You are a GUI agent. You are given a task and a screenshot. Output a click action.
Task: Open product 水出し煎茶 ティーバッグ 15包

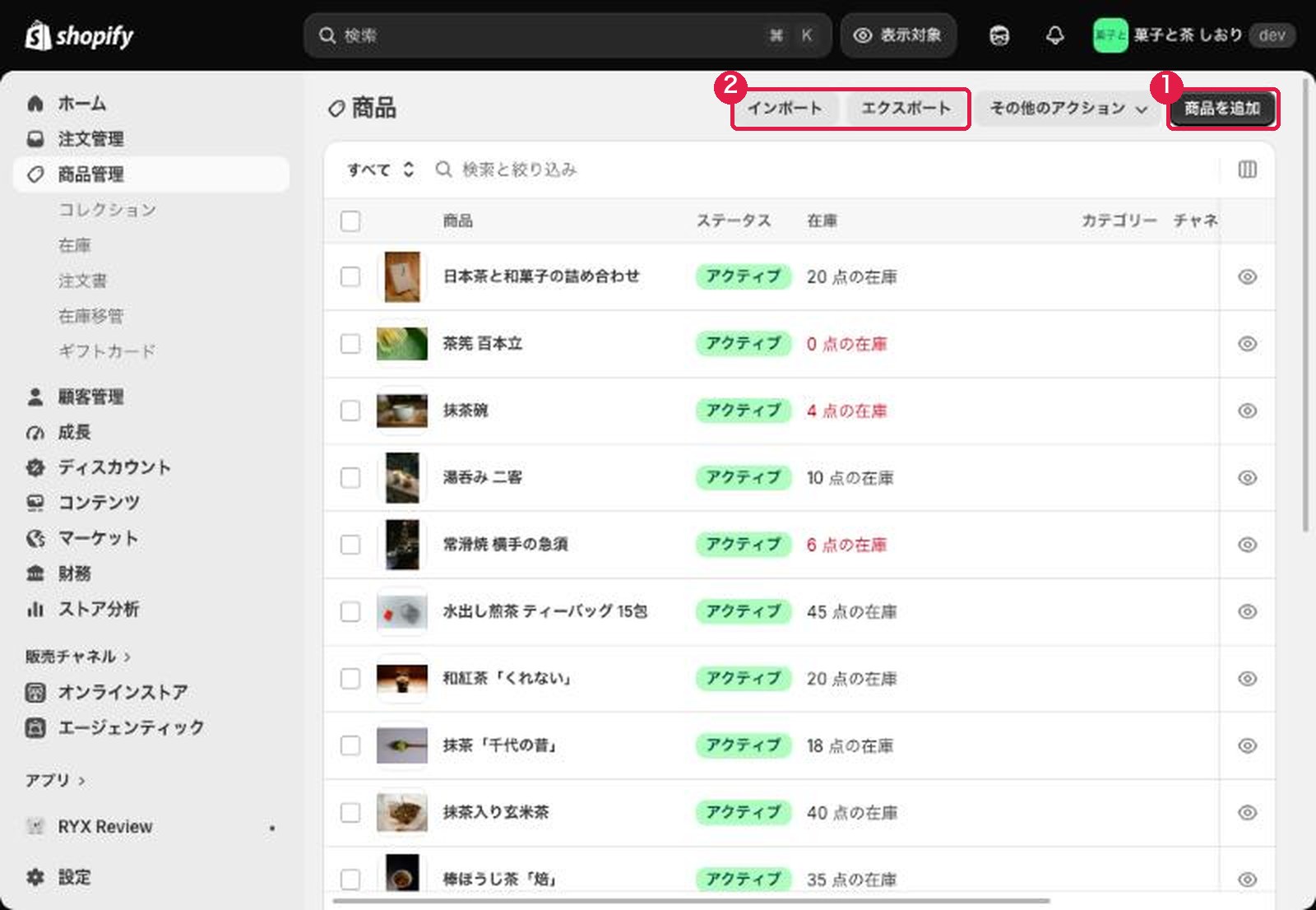coord(545,611)
